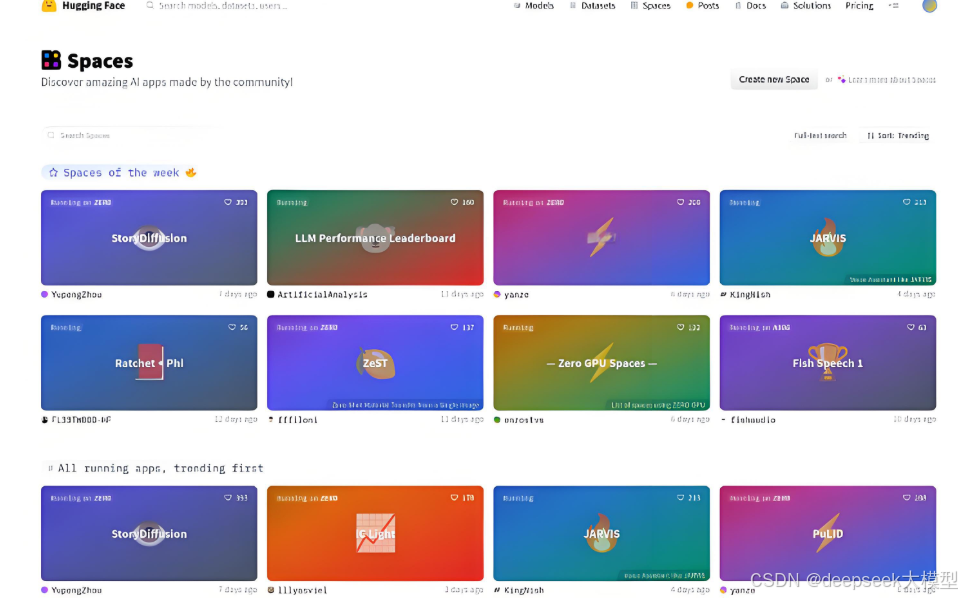The height and width of the screenshot is (598, 962).
Task: Open the yanze lightning card in Spaces of the week
Action: coord(601,237)
